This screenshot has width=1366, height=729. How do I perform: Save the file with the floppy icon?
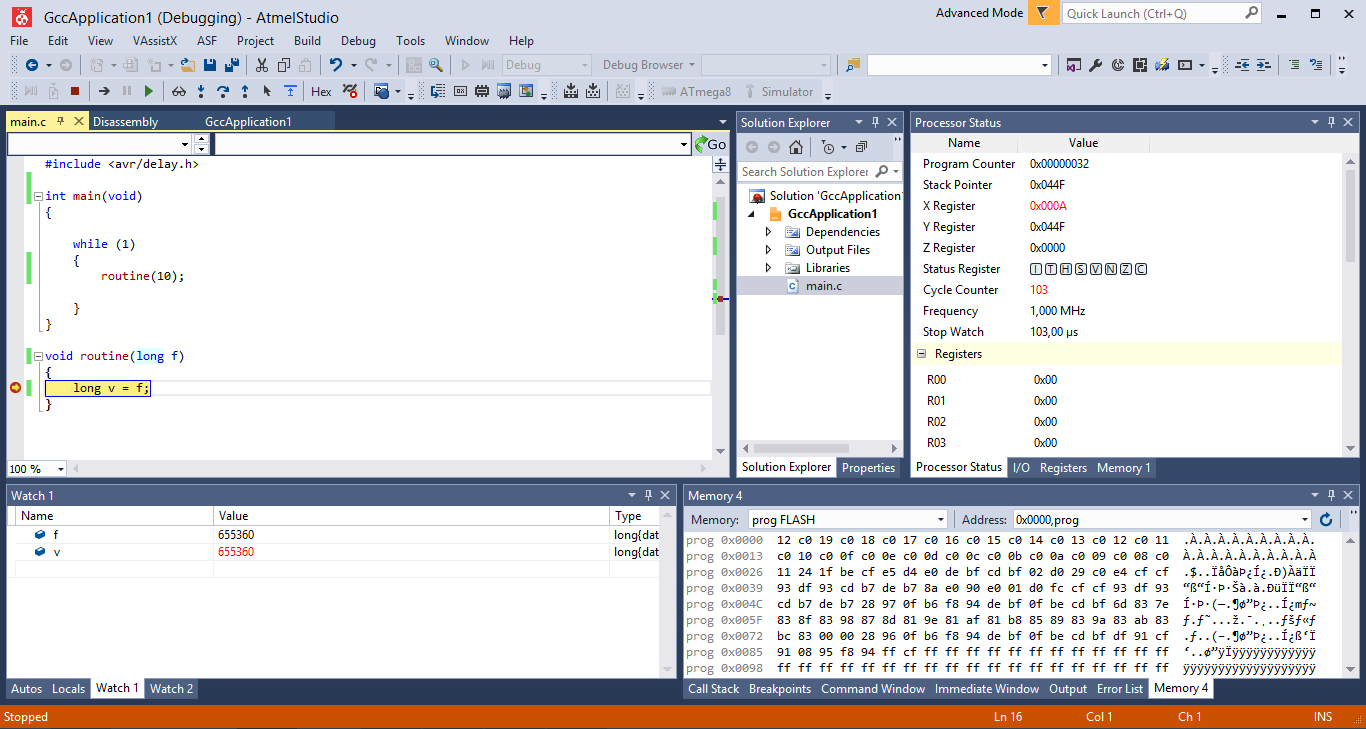coord(210,65)
